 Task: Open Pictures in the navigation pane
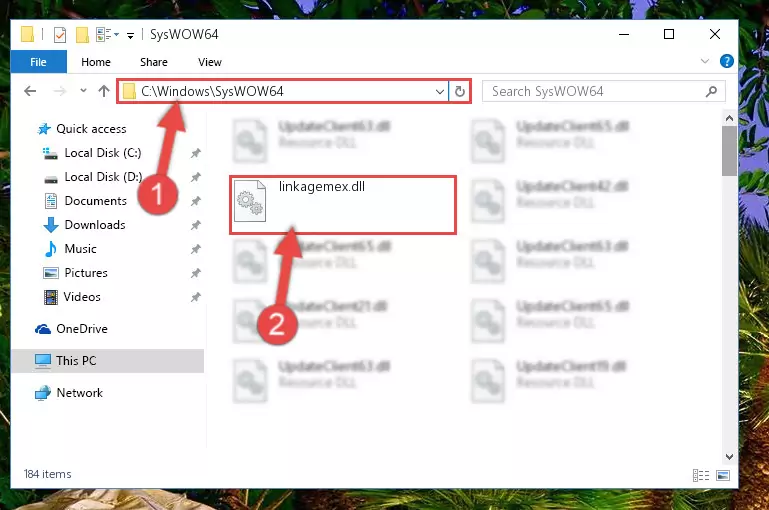(86, 273)
